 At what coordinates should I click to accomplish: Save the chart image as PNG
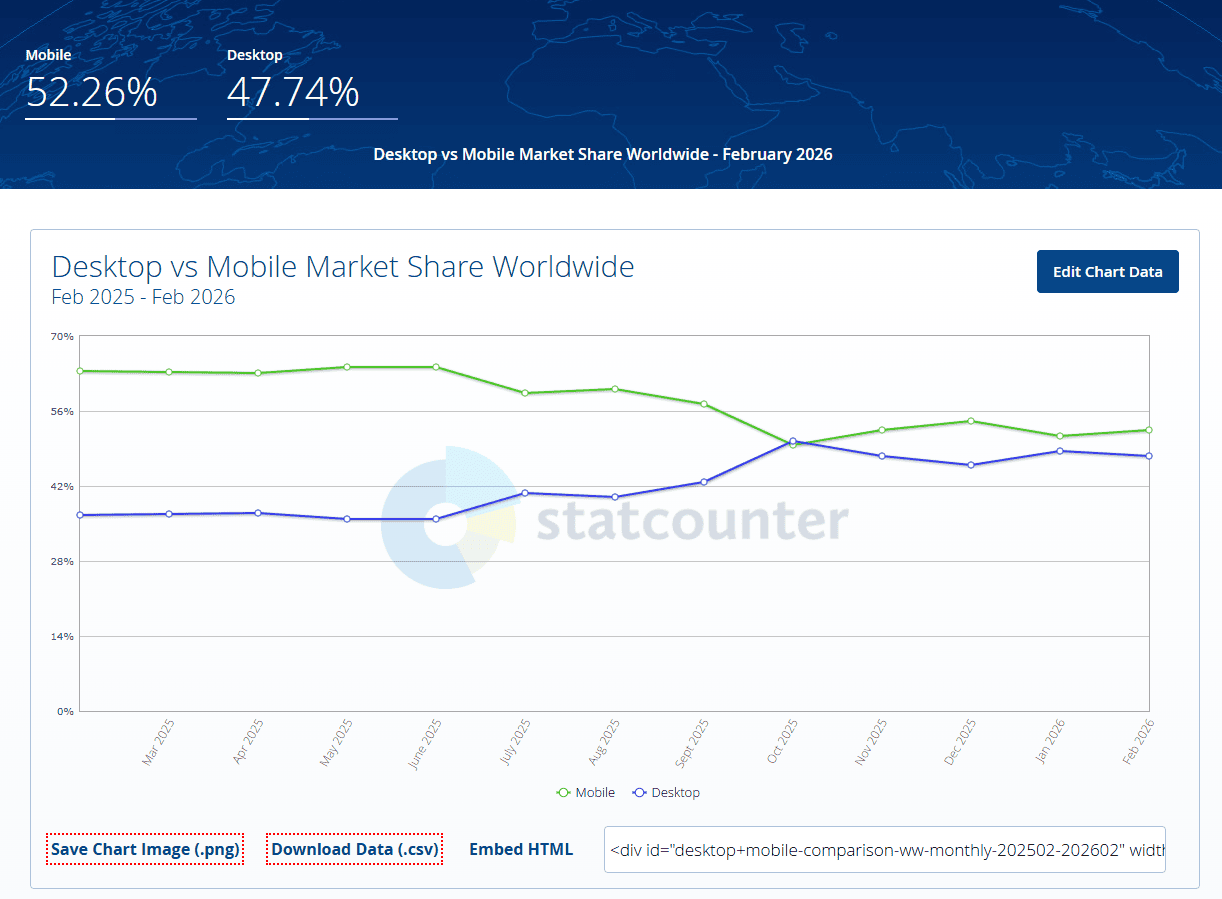click(x=144, y=848)
